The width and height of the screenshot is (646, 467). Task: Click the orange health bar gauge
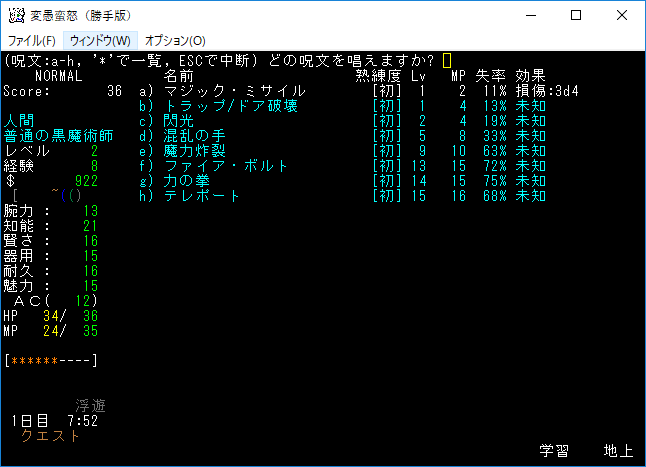[x=51, y=359]
